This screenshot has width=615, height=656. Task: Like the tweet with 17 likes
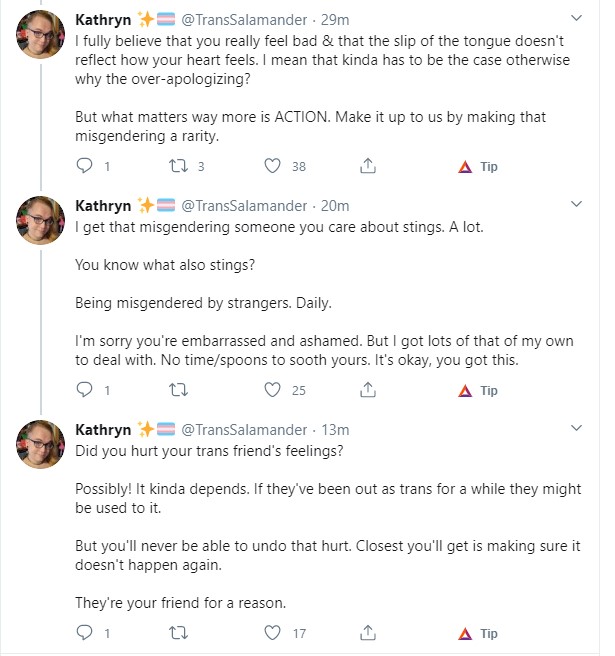[272, 633]
